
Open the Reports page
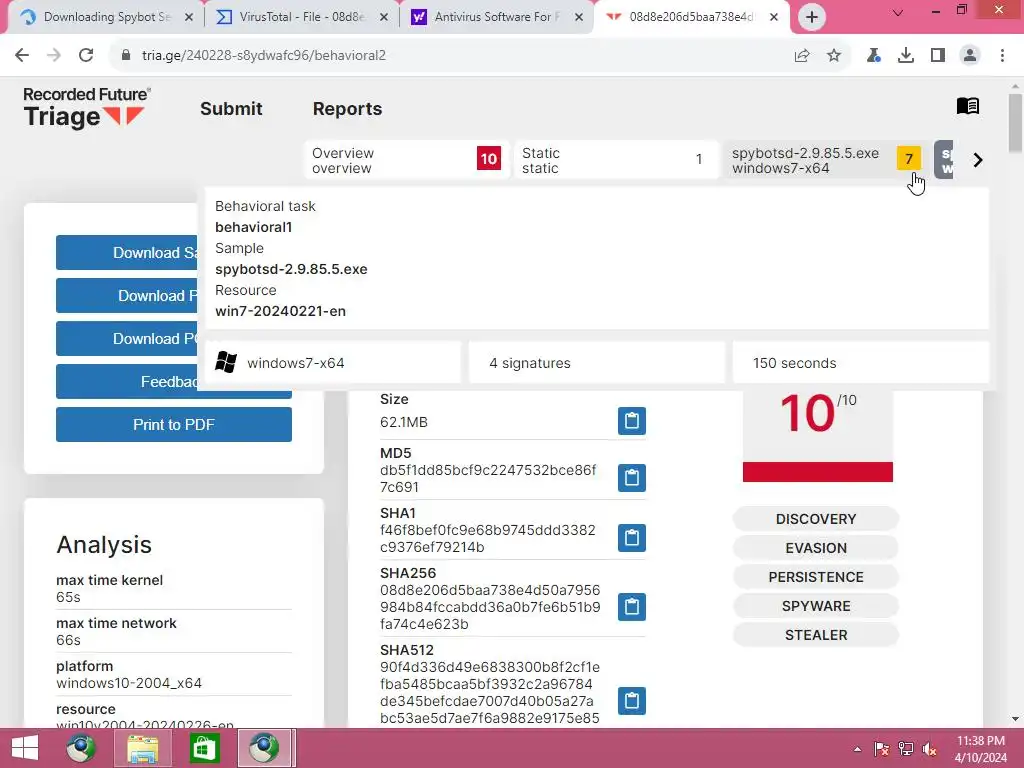[347, 109]
